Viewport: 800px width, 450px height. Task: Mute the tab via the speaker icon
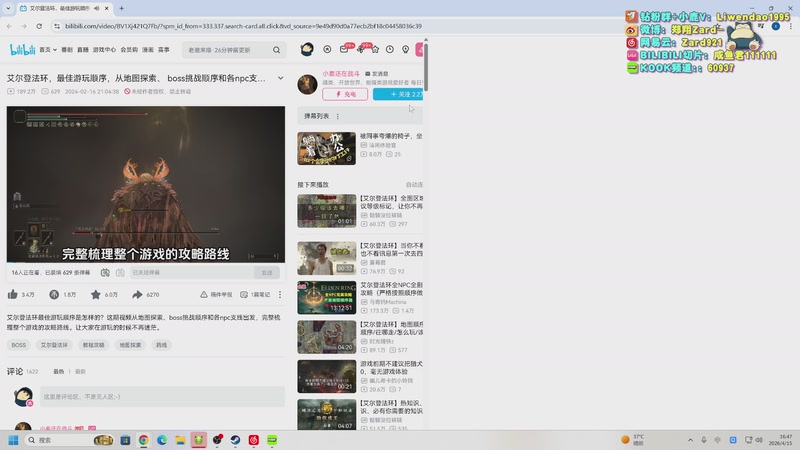coord(96,8)
